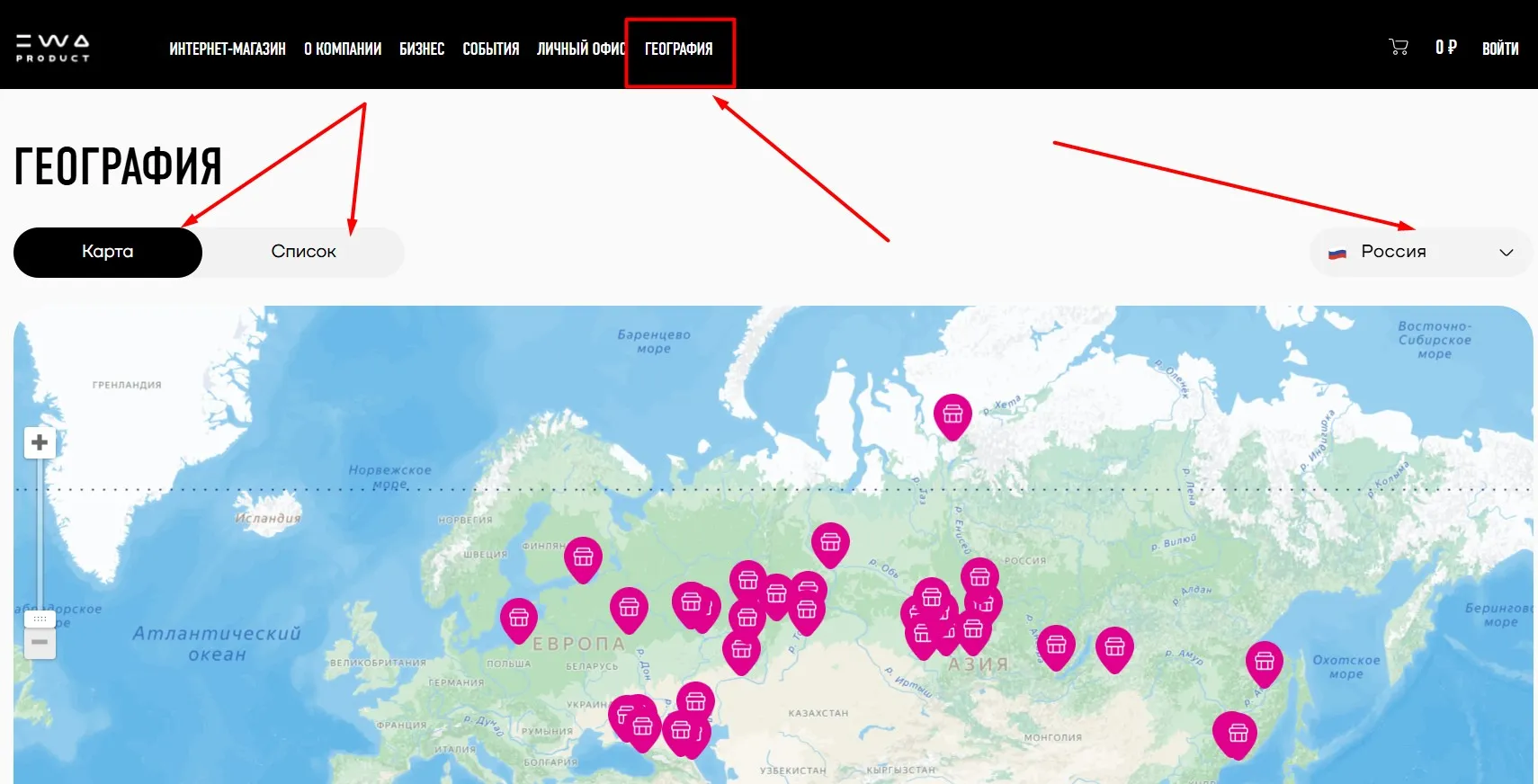Click the Russian flag icon in selector
Screen dimensions: 1538x784
[1337, 253]
